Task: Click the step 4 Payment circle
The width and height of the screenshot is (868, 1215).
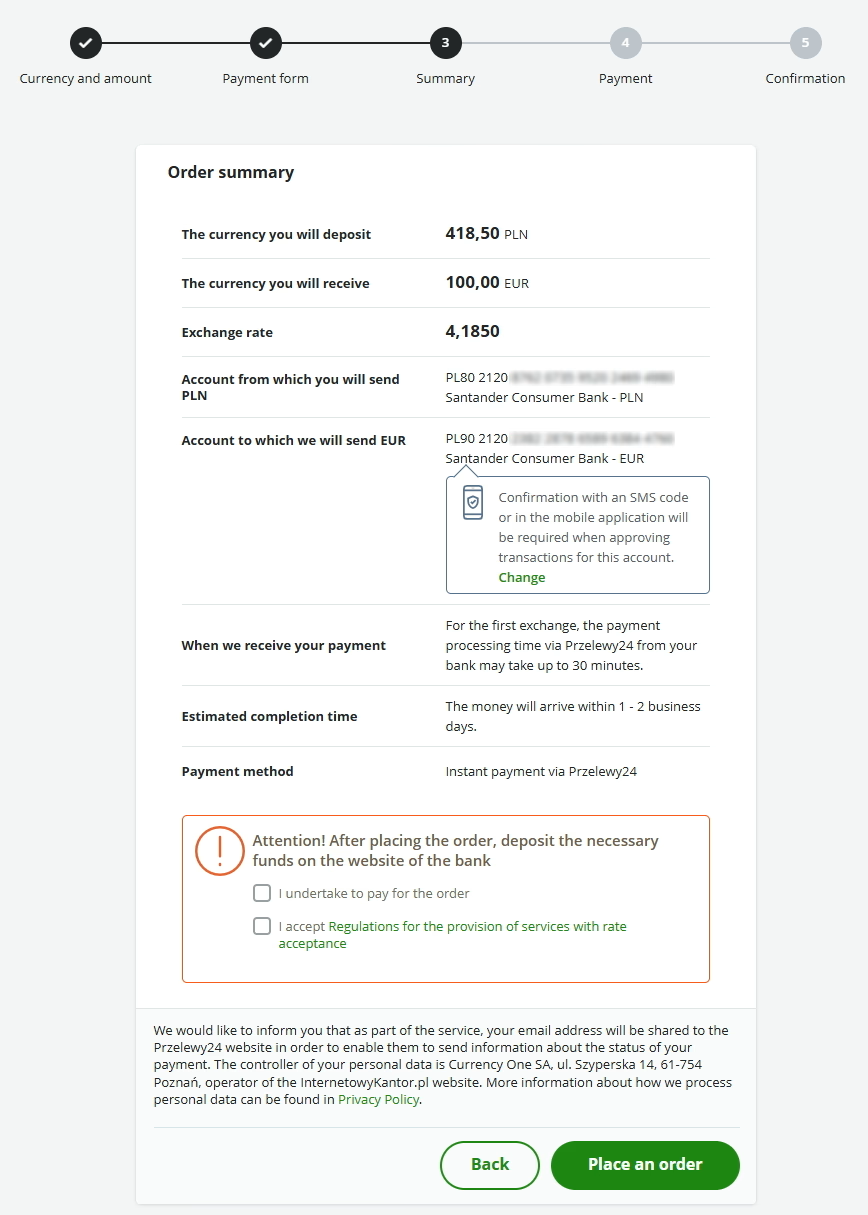Action: [x=625, y=43]
